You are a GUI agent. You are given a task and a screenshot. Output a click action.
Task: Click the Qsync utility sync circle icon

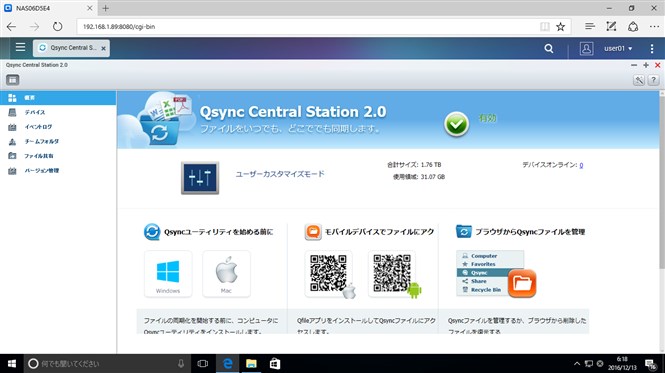click(152, 232)
